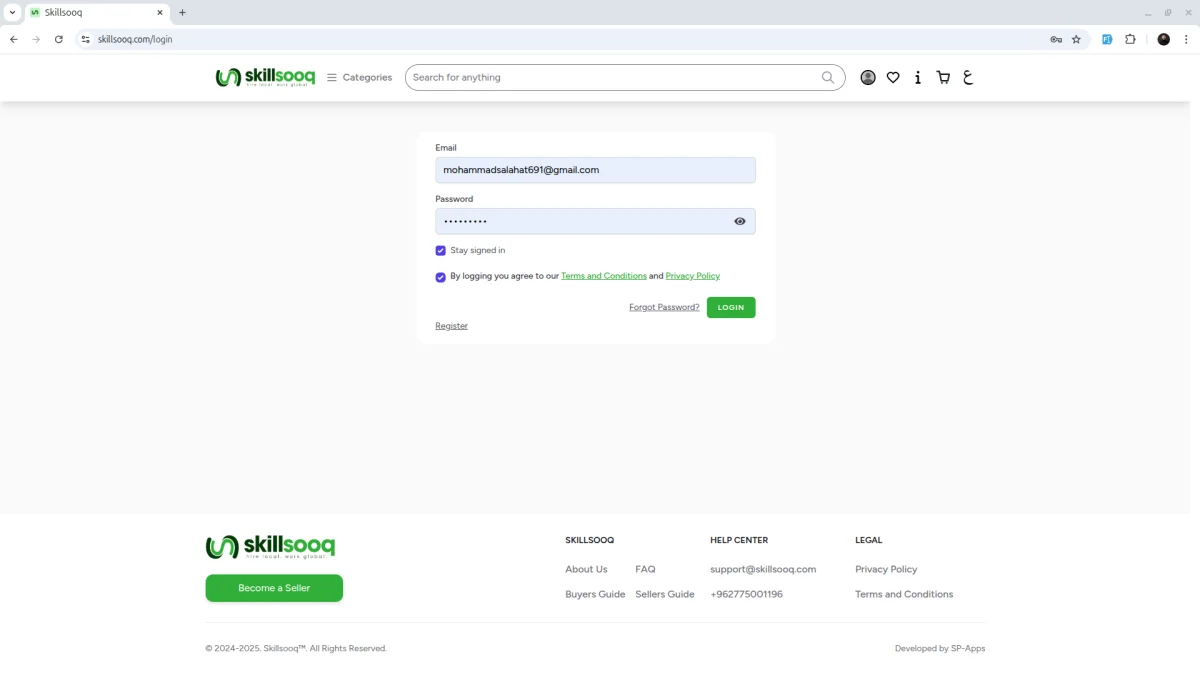The width and height of the screenshot is (1200, 675).
Task: Click the info icon in header
Action: tap(918, 77)
